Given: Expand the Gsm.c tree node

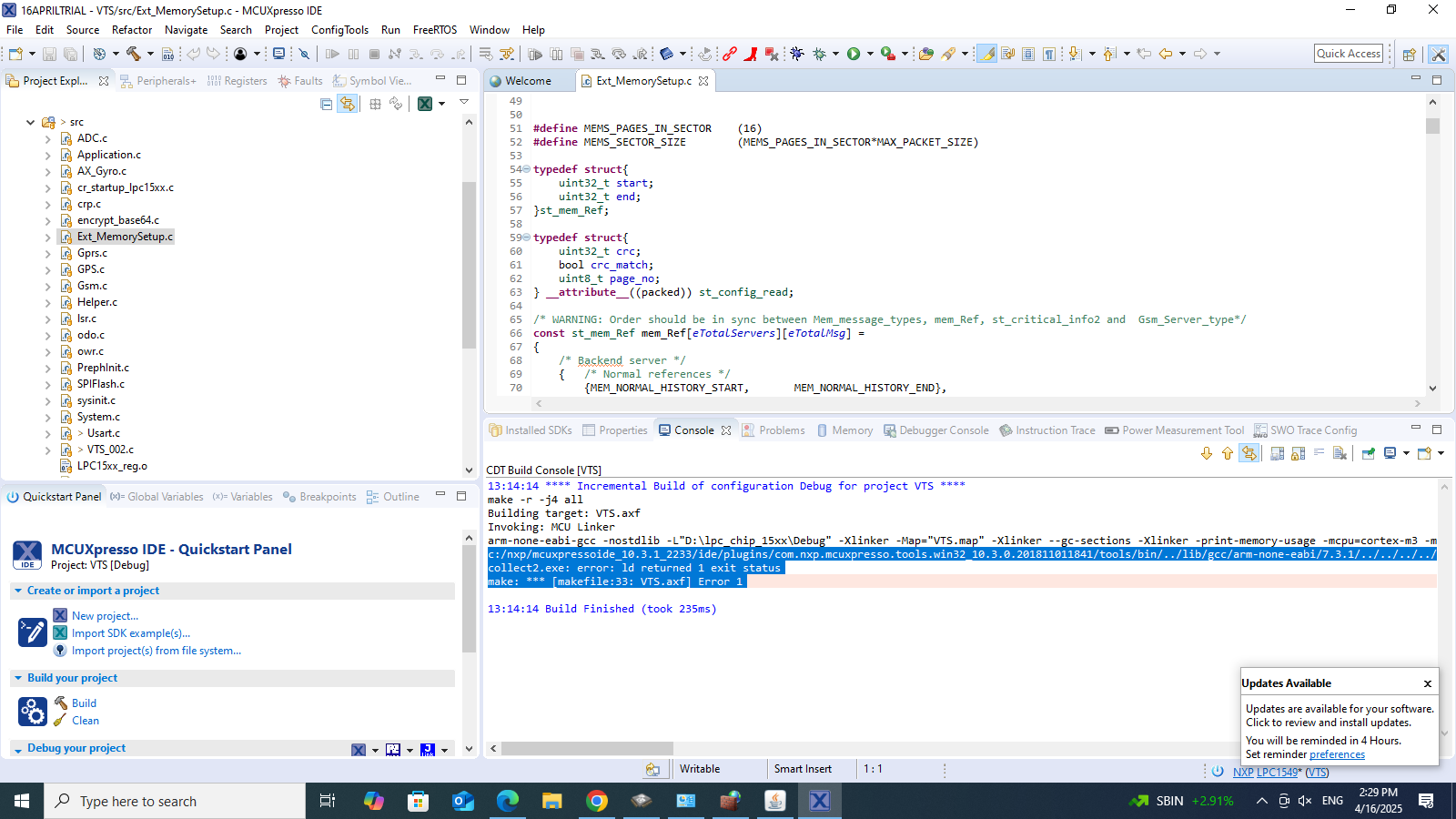Looking at the screenshot, I should tap(48, 286).
